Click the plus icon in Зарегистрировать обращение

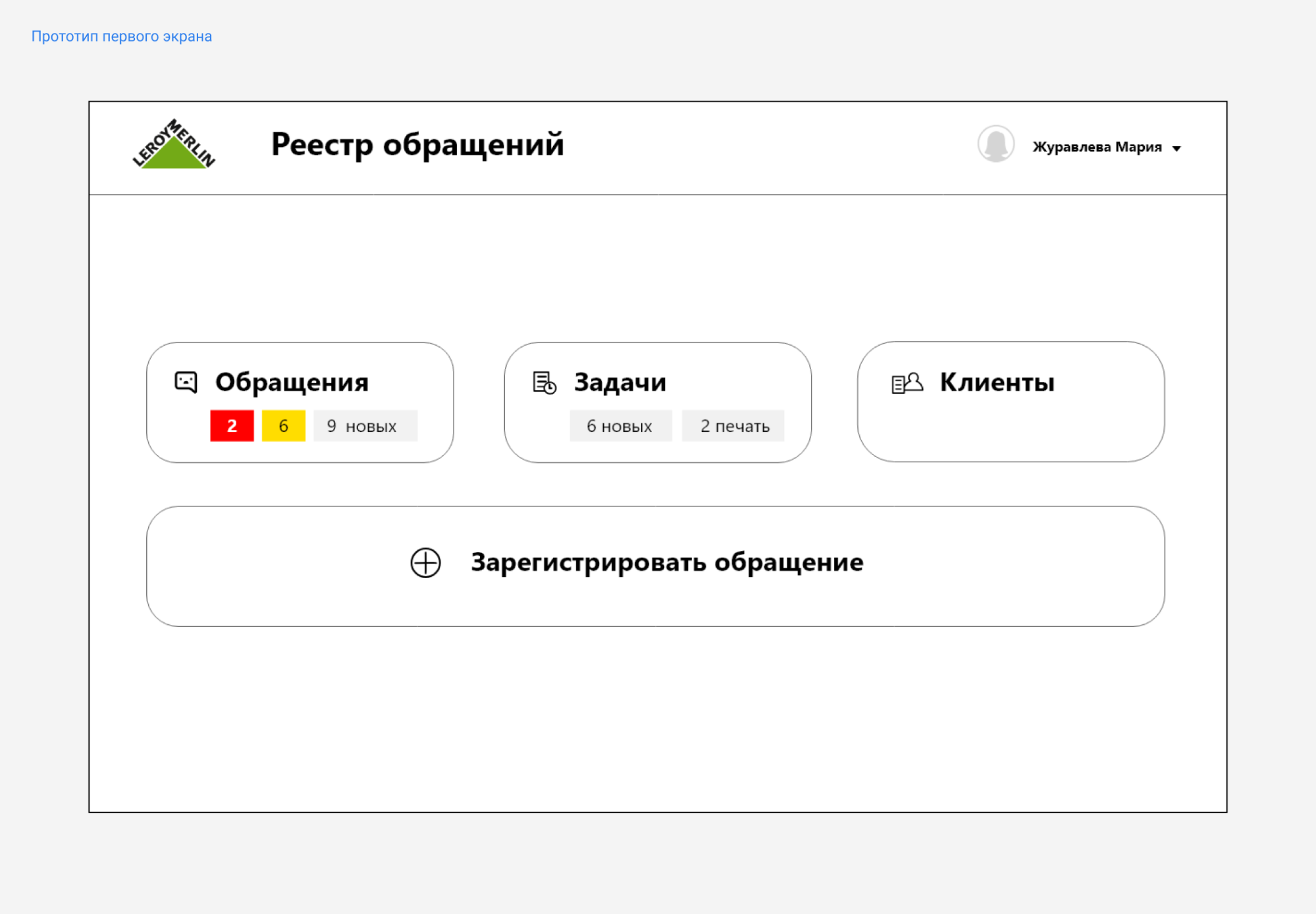tap(425, 563)
